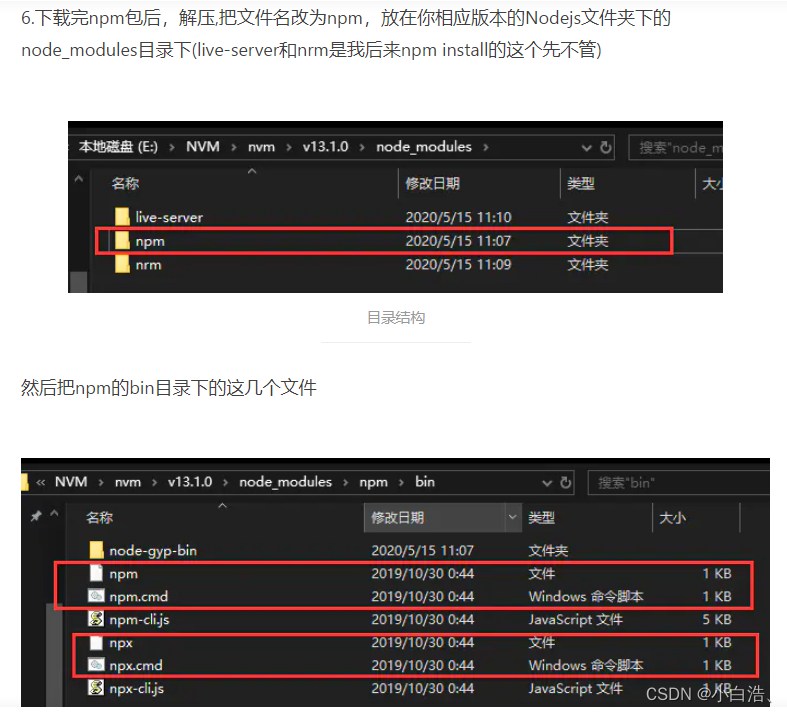This screenshot has height=713, width=787.
Task: Go to NVM in upper breadcrumb
Action: [203, 147]
